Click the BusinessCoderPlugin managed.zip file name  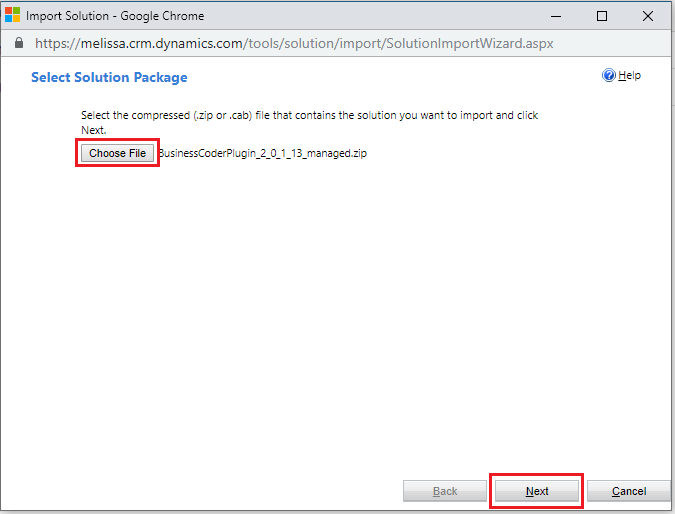(x=263, y=154)
